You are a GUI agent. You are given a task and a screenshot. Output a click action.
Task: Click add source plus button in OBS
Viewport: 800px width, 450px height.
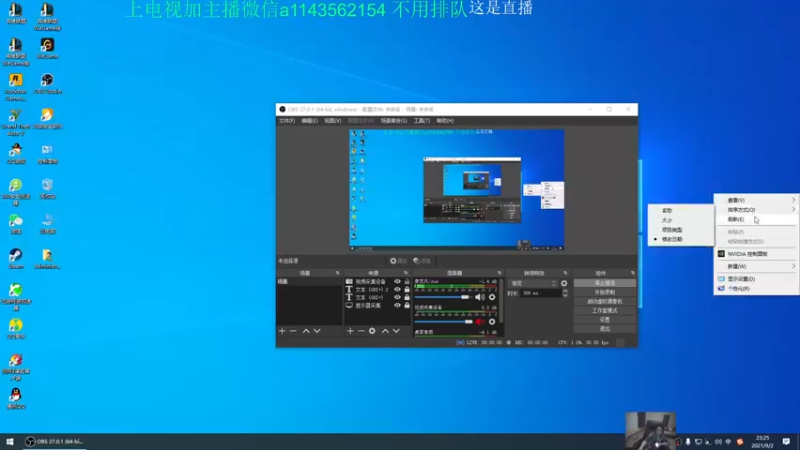350,331
